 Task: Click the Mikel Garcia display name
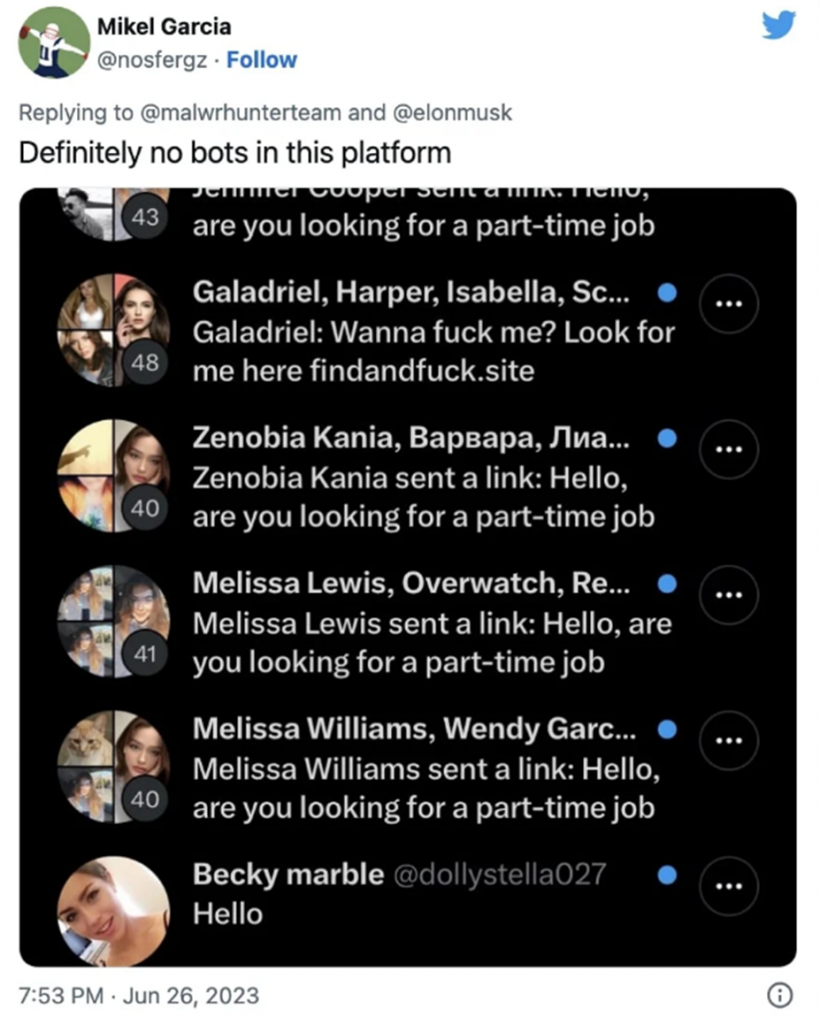(163, 26)
